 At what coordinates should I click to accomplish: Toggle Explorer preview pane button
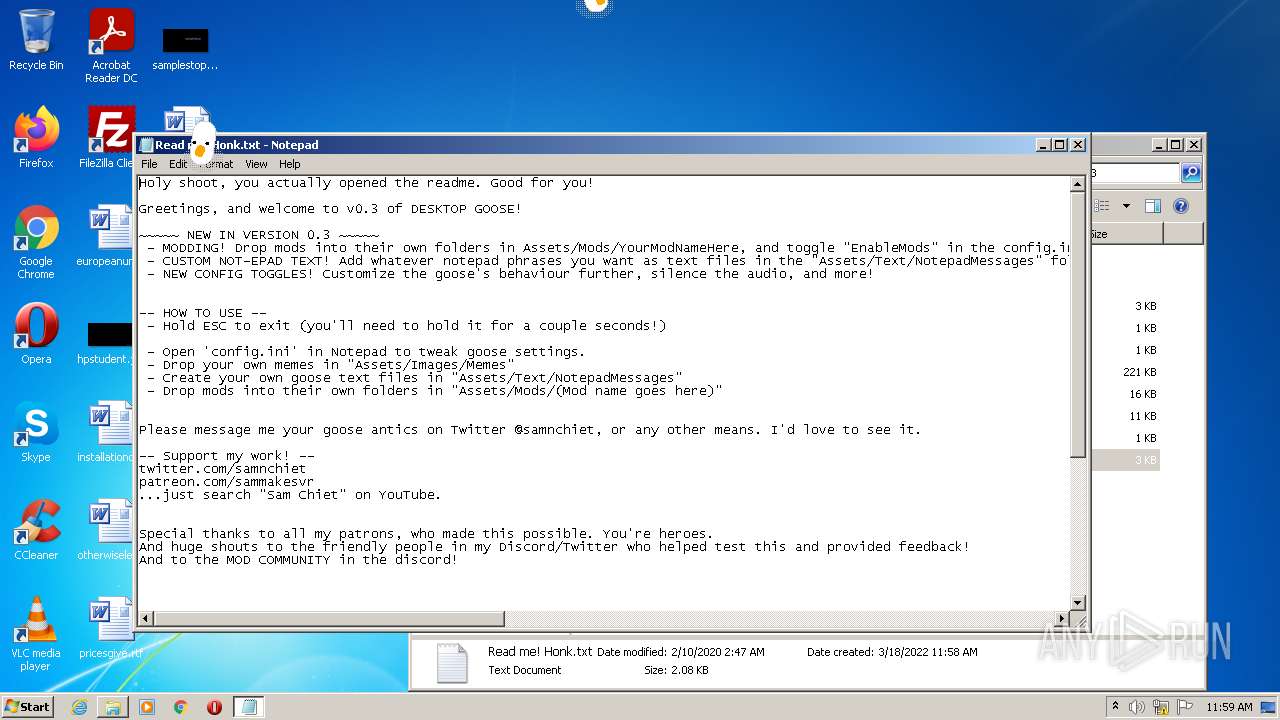pyautogui.click(x=1152, y=206)
